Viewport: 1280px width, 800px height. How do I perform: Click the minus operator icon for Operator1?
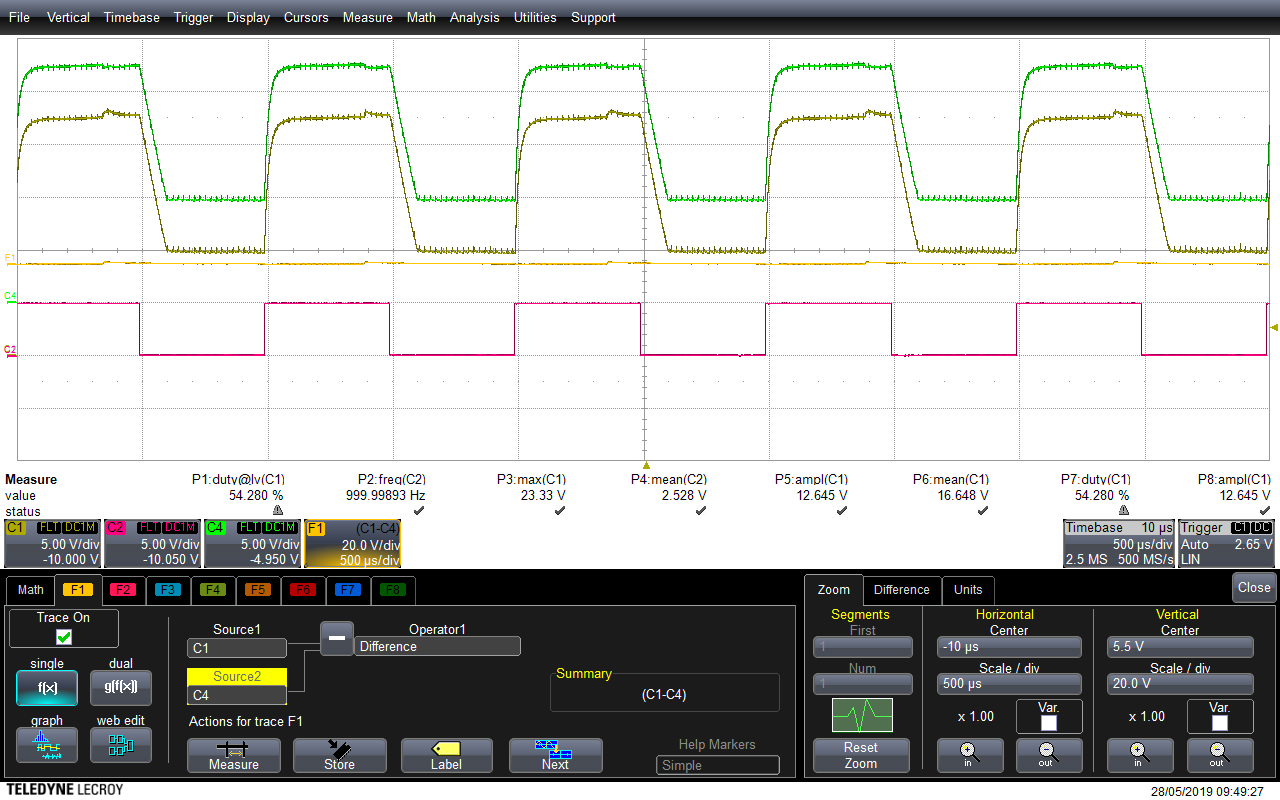337,636
